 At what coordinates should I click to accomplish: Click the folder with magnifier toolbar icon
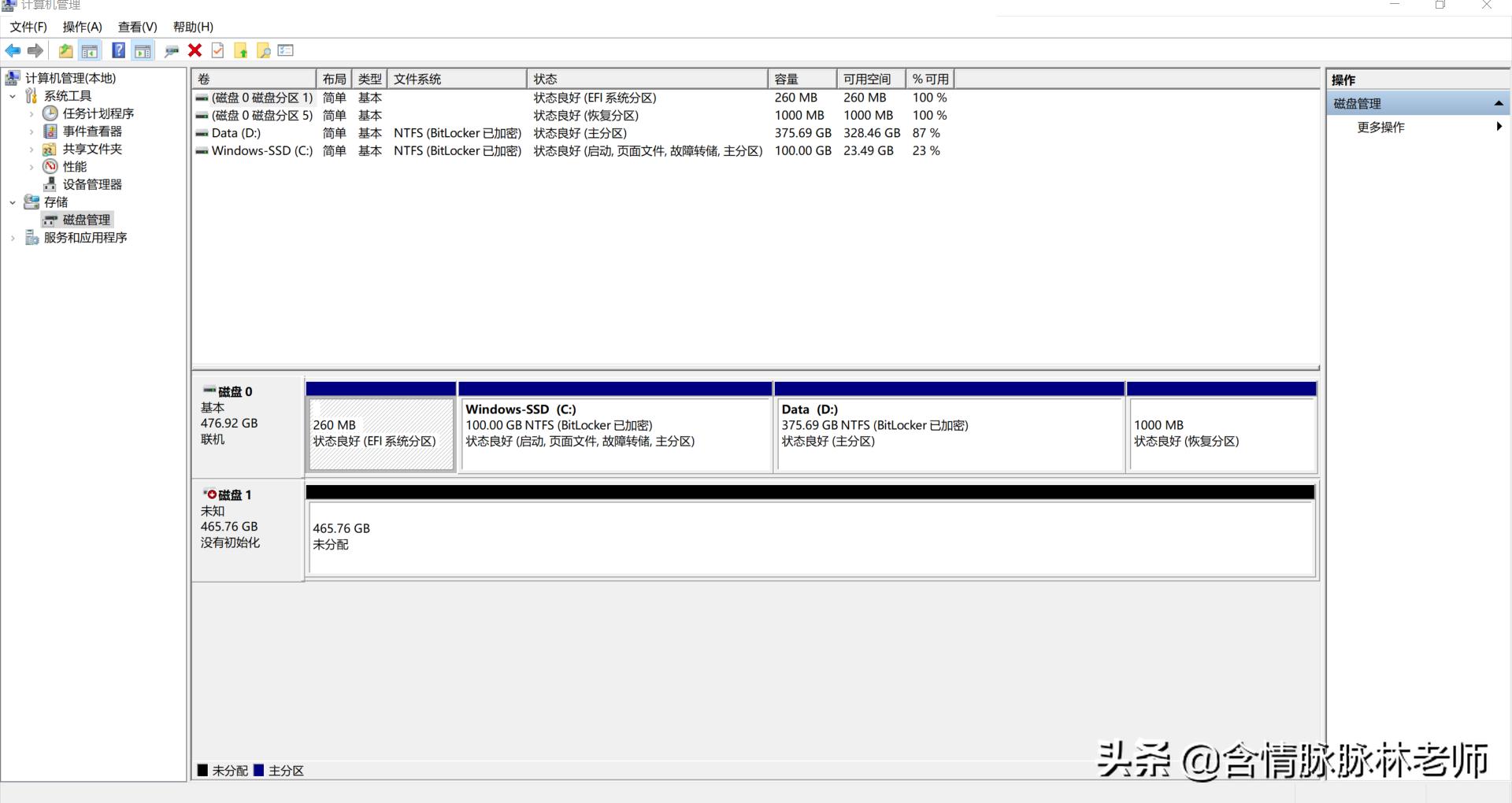(x=264, y=50)
